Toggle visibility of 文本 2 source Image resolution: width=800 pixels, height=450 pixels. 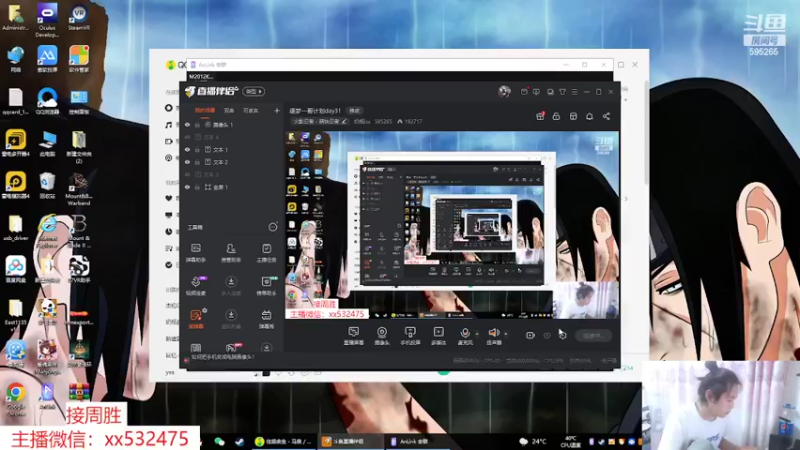point(187,162)
